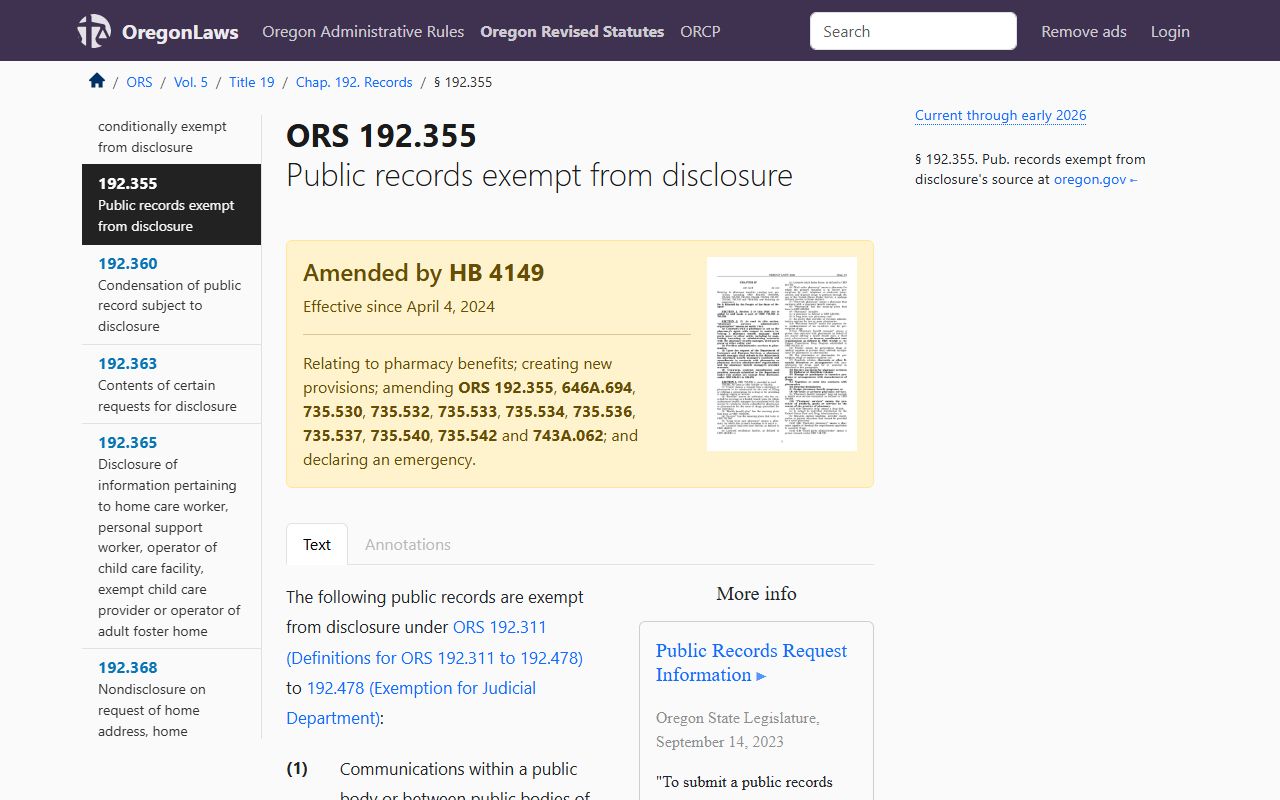
Task: Click the 646A.694 statute link
Action: 596,387
